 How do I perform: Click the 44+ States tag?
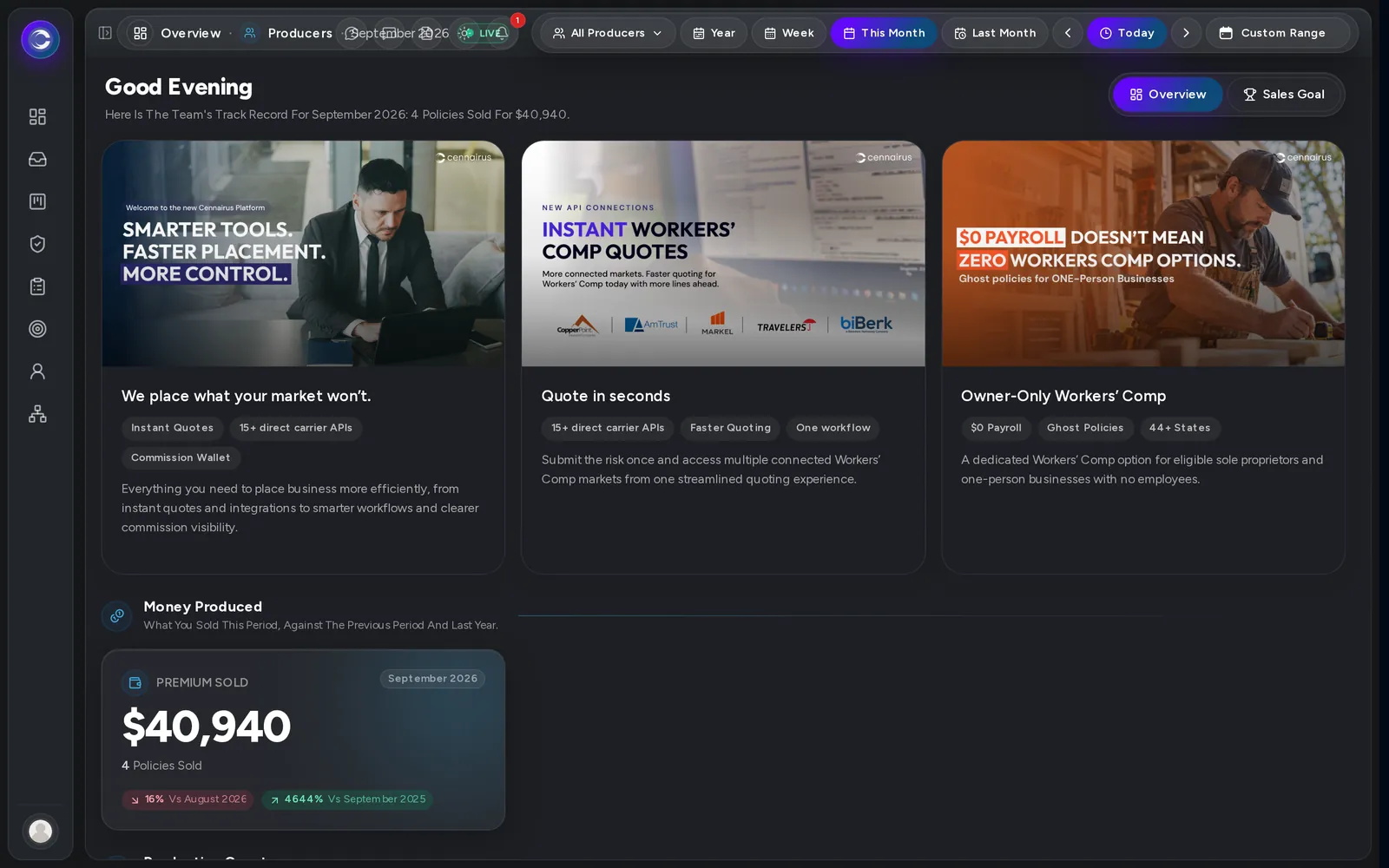(x=1180, y=428)
